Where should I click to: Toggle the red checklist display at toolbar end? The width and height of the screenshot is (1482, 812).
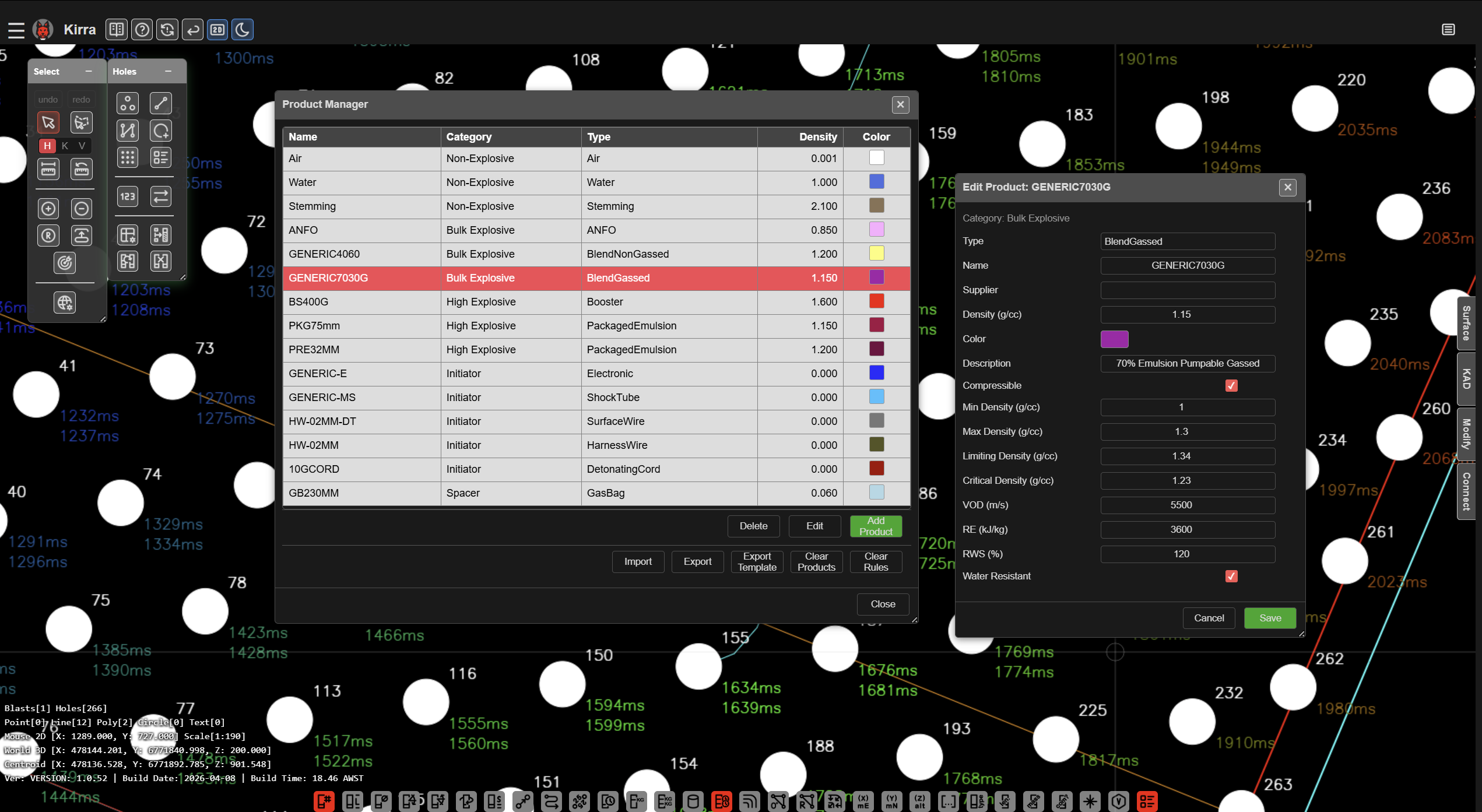click(x=1147, y=802)
